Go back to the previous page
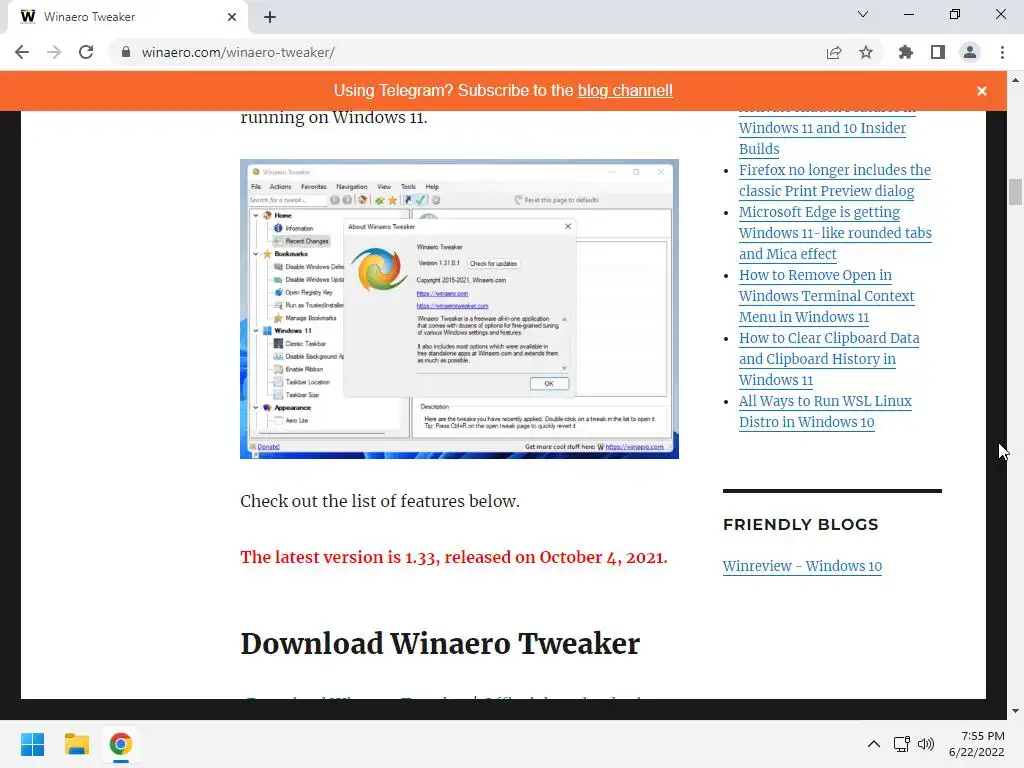This screenshot has height=768, width=1024. (x=22, y=52)
